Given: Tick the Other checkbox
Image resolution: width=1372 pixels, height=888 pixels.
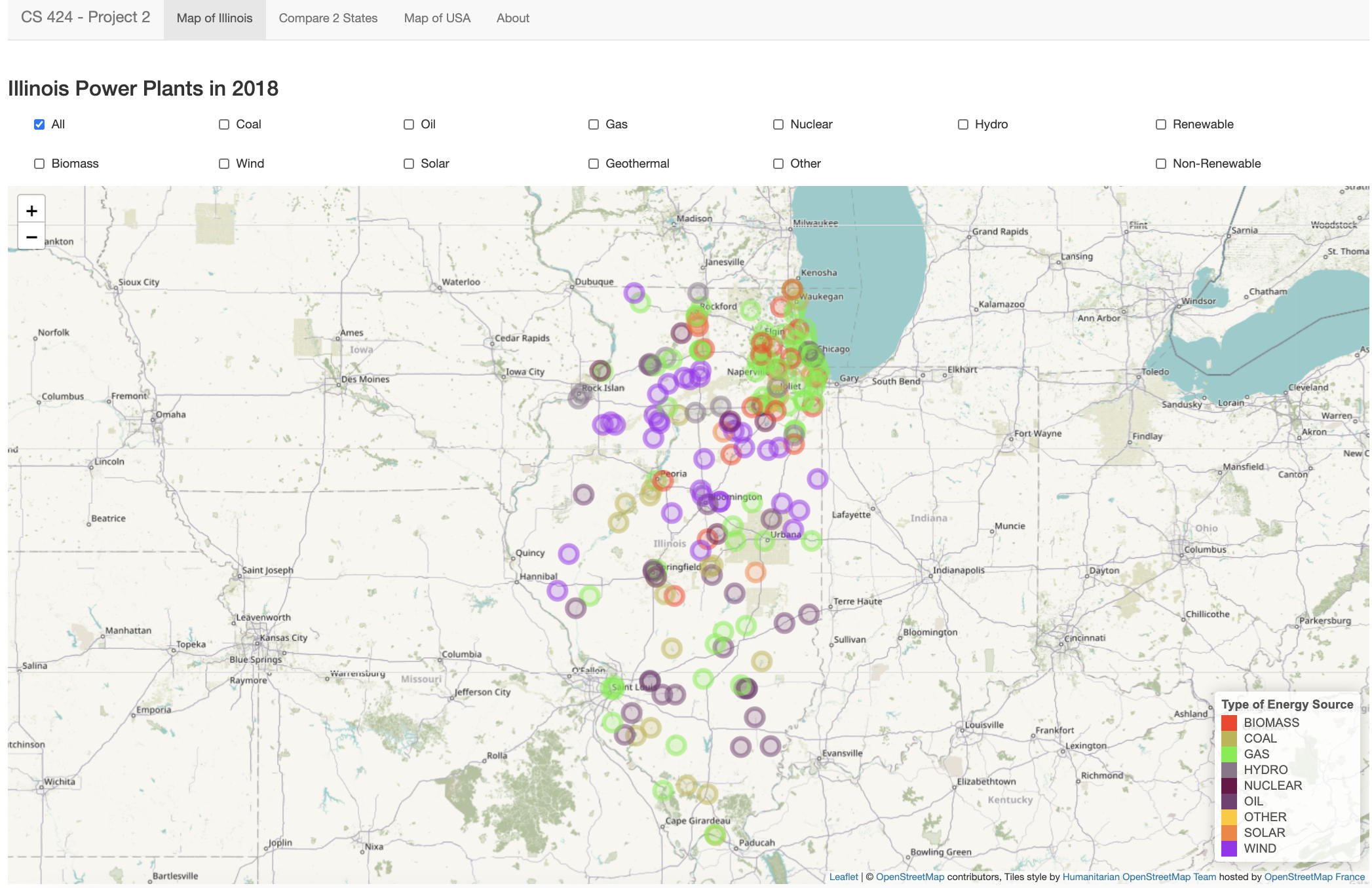Looking at the screenshot, I should pos(778,164).
